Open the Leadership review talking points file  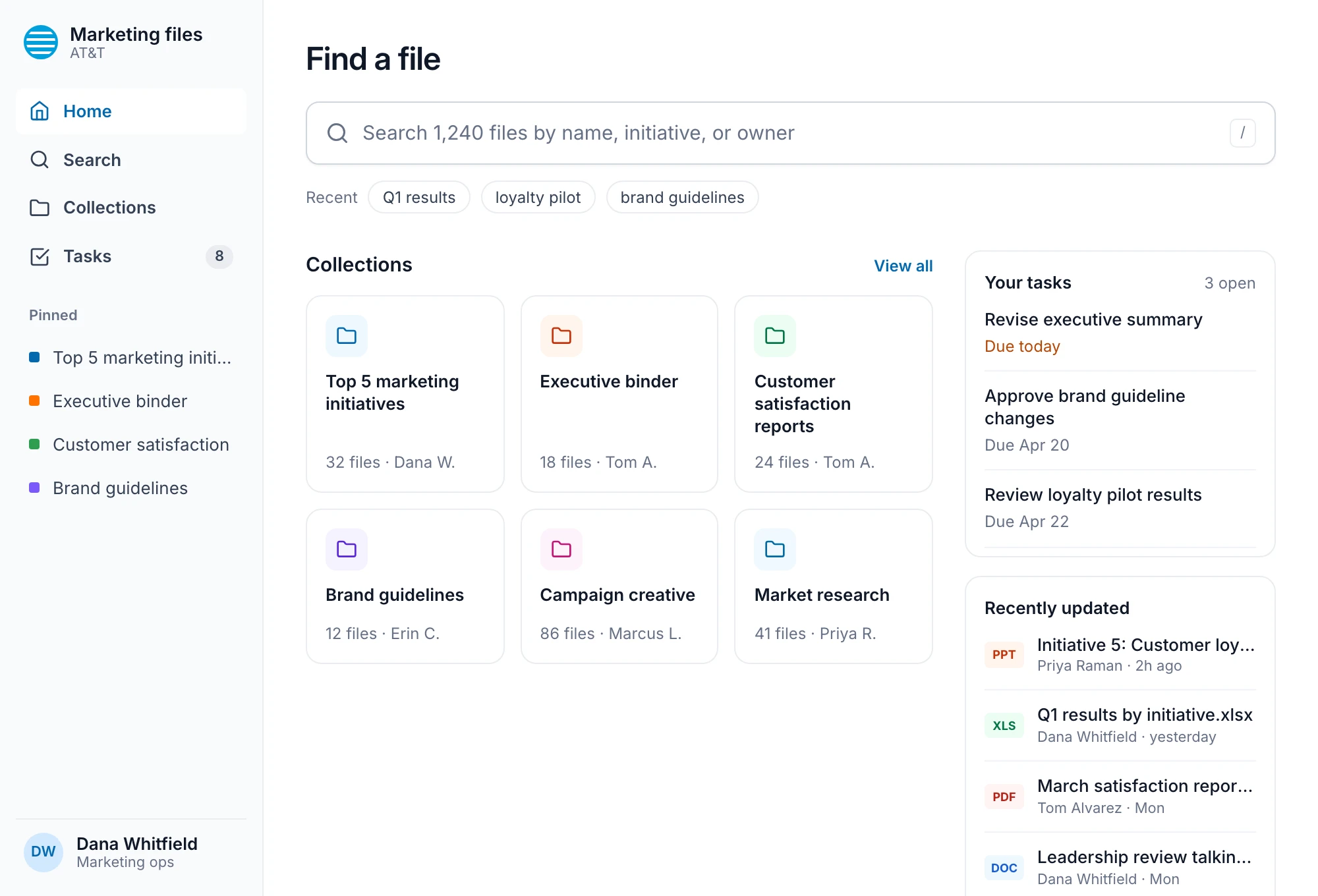point(1120,868)
